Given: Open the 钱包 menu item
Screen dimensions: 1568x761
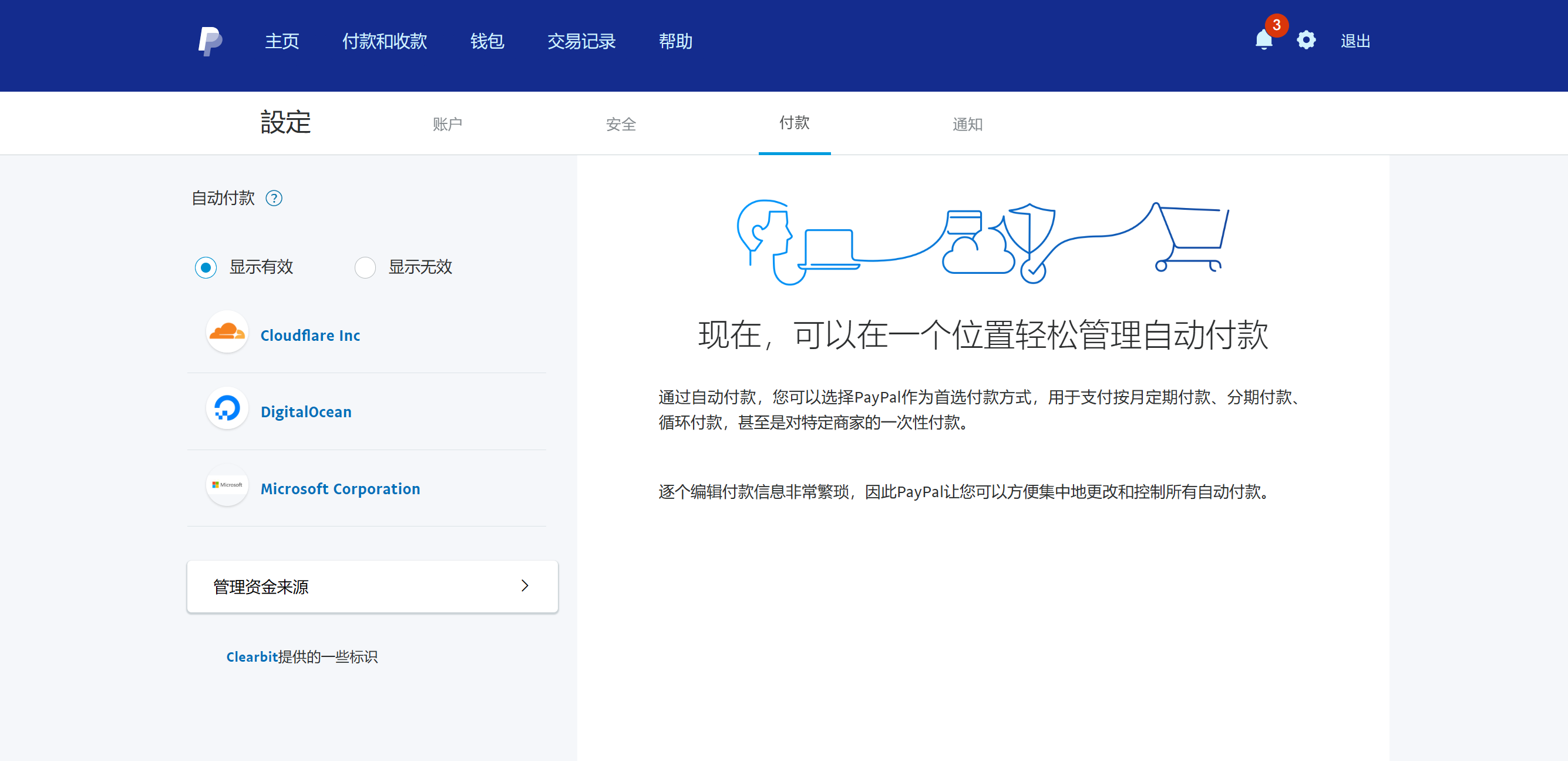Looking at the screenshot, I should pos(487,42).
